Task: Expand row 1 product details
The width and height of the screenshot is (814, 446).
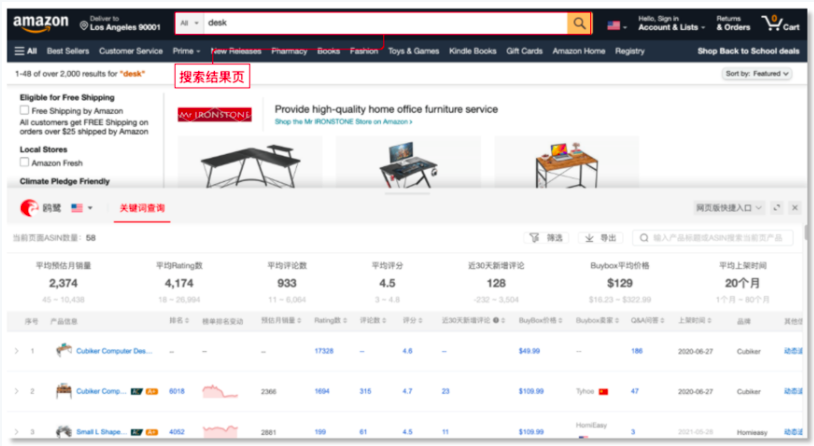Action: 17,351
